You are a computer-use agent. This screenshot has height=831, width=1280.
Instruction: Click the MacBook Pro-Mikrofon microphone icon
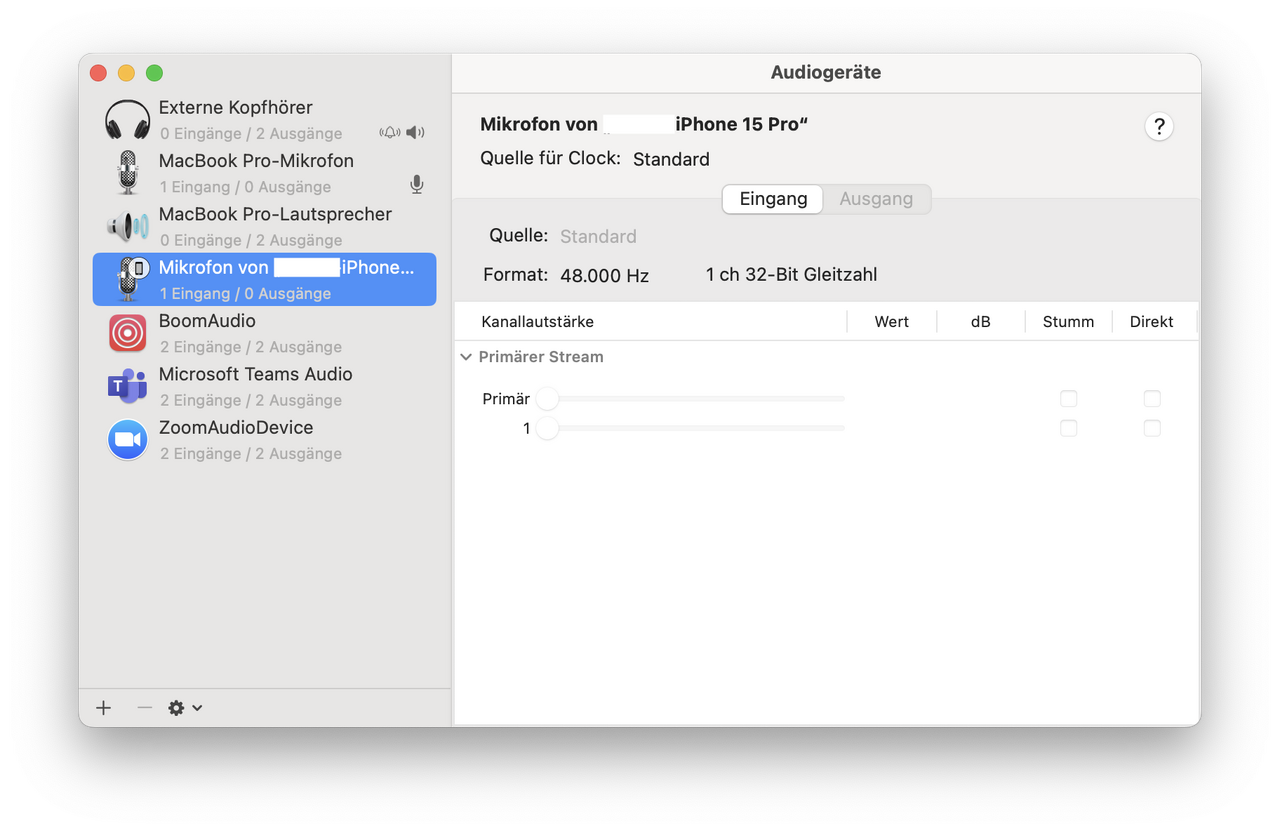click(128, 173)
